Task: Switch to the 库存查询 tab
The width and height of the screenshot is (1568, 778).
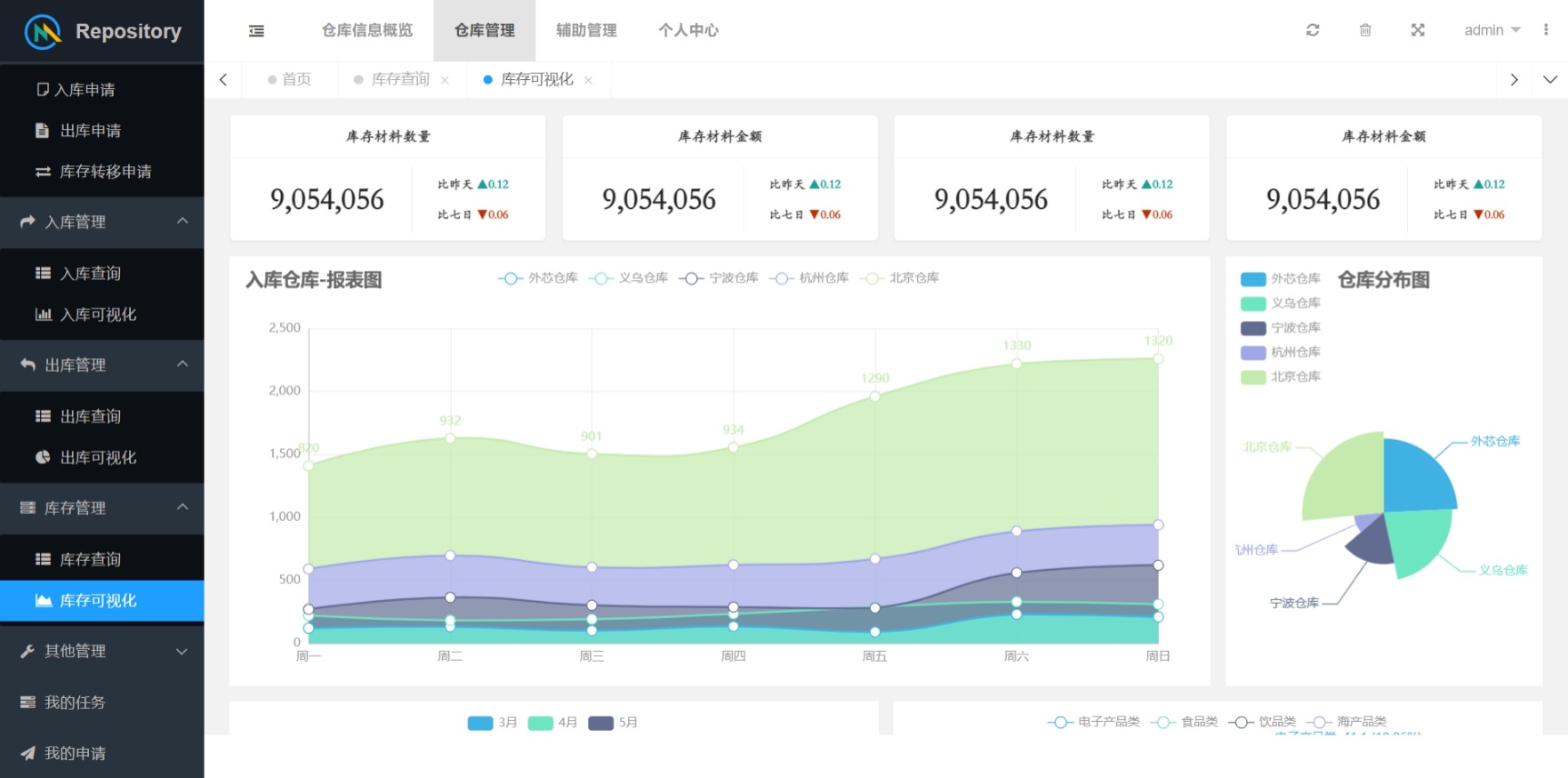Action: coord(400,79)
